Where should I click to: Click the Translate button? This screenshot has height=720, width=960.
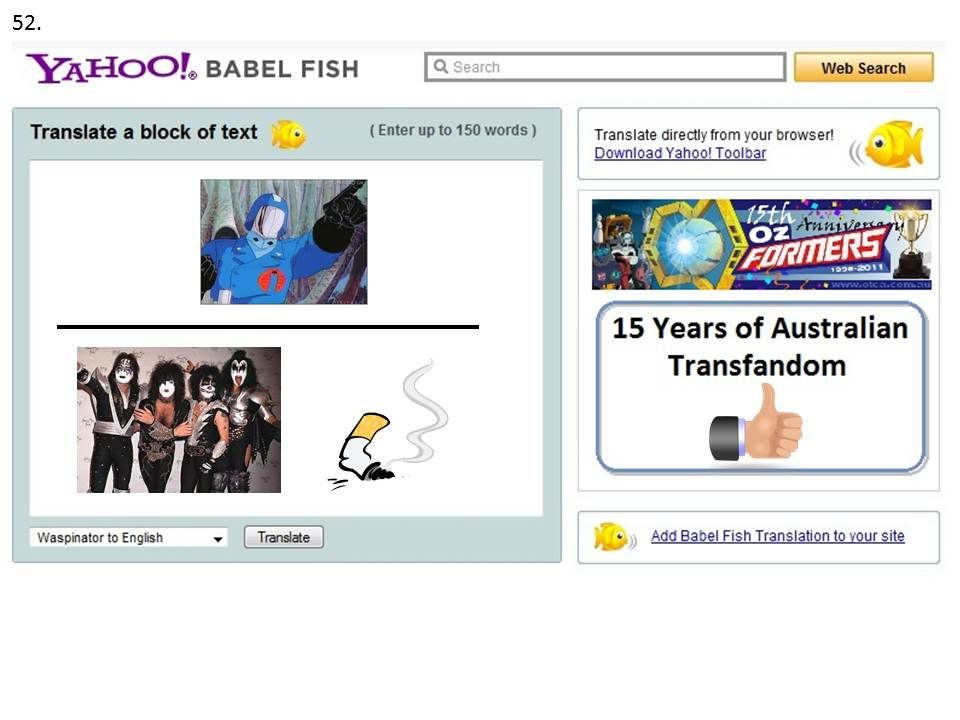[283, 537]
